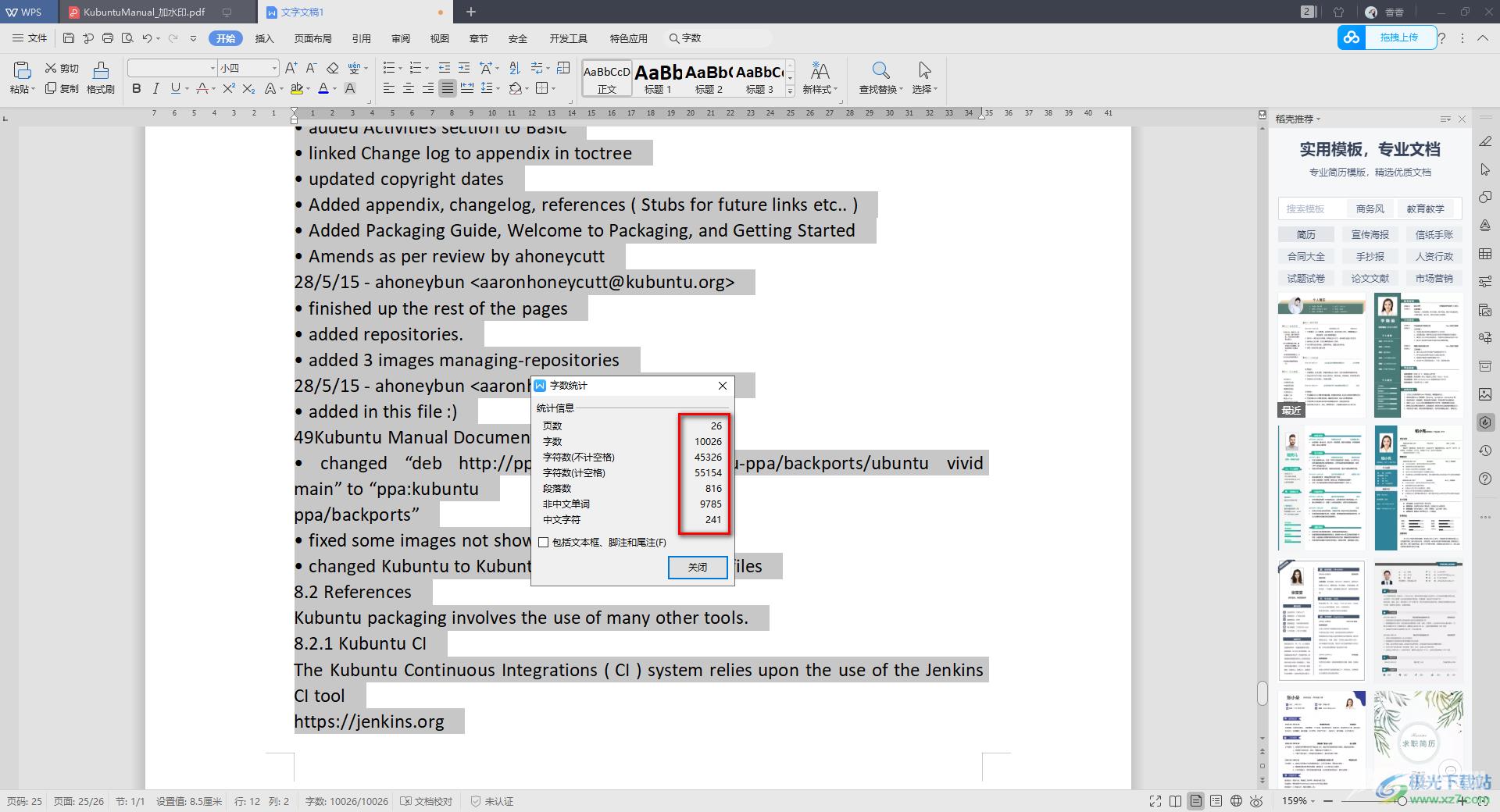Open font name dropdown
Viewport: 1500px width, 812px height.
[x=212, y=68]
